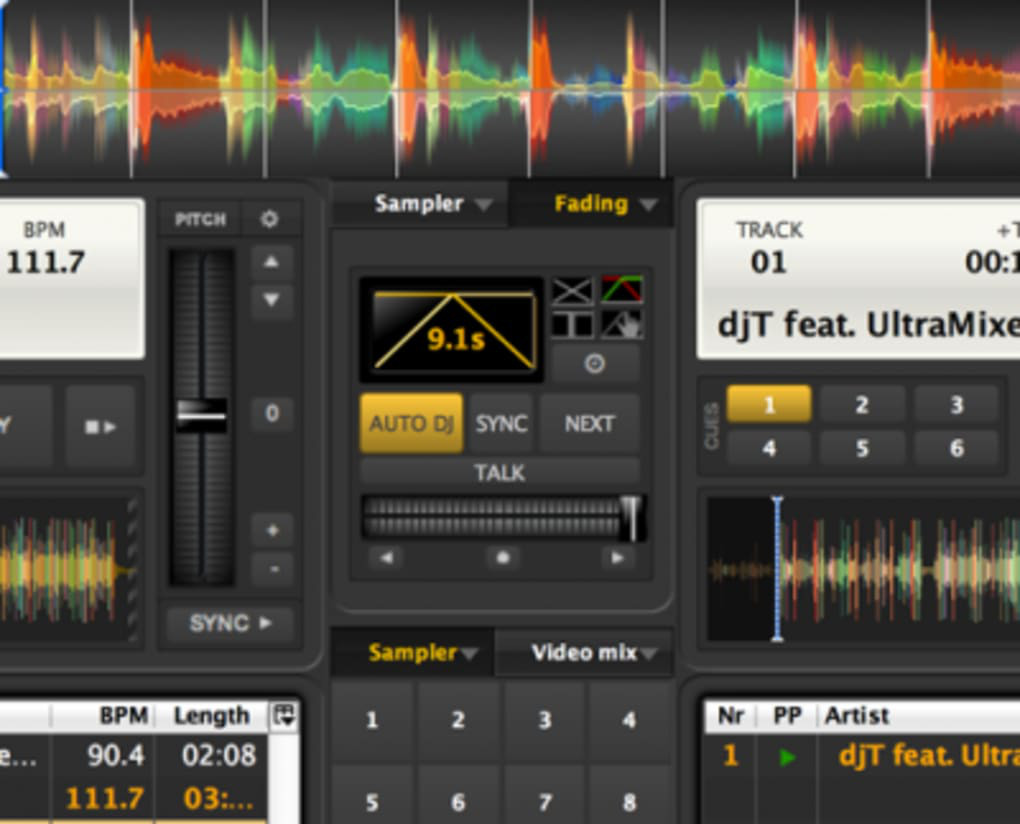Switch to the lower Sampler tab
The image size is (1020, 824).
(x=412, y=652)
